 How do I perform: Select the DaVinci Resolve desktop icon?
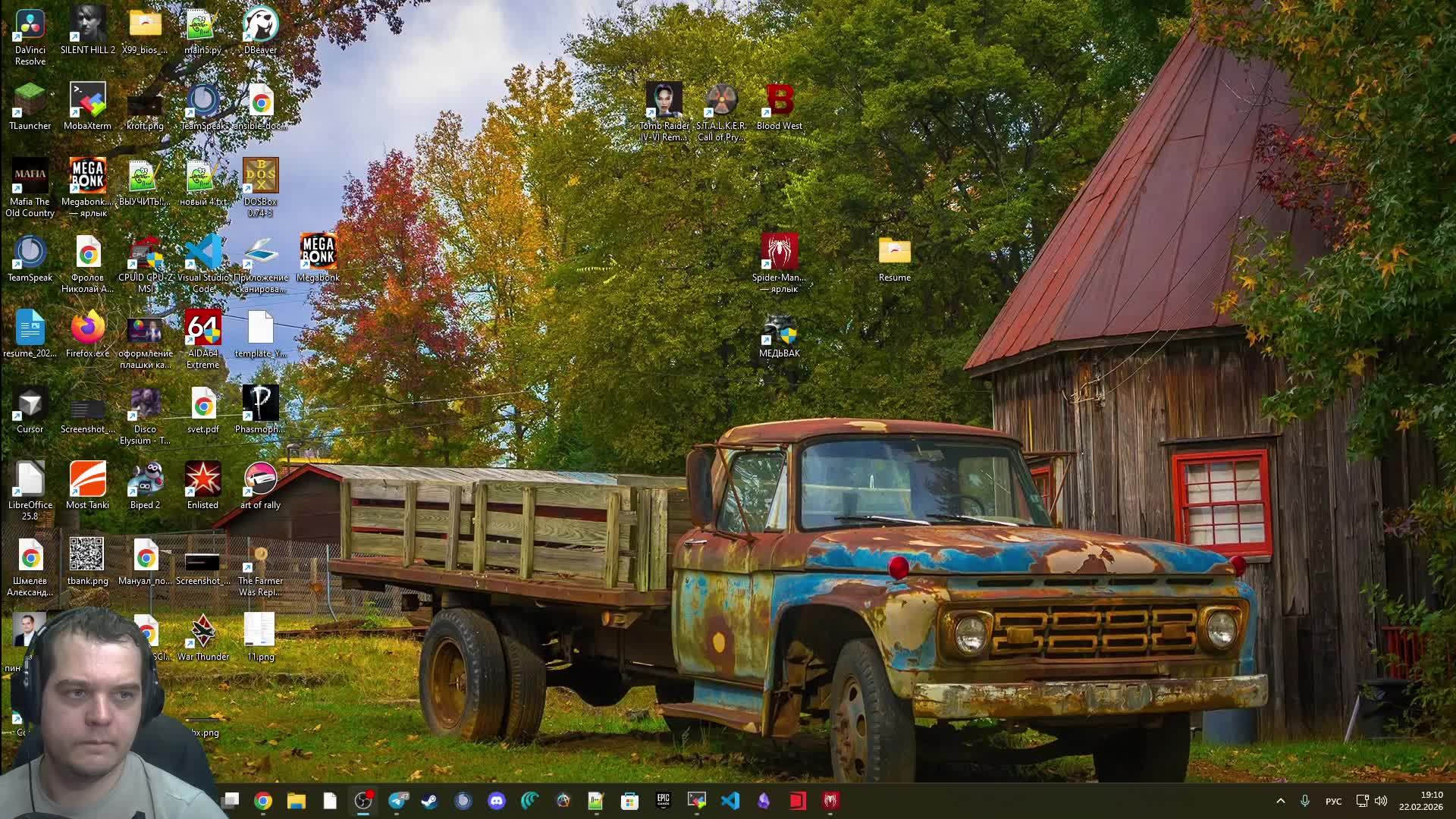coord(30,26)
